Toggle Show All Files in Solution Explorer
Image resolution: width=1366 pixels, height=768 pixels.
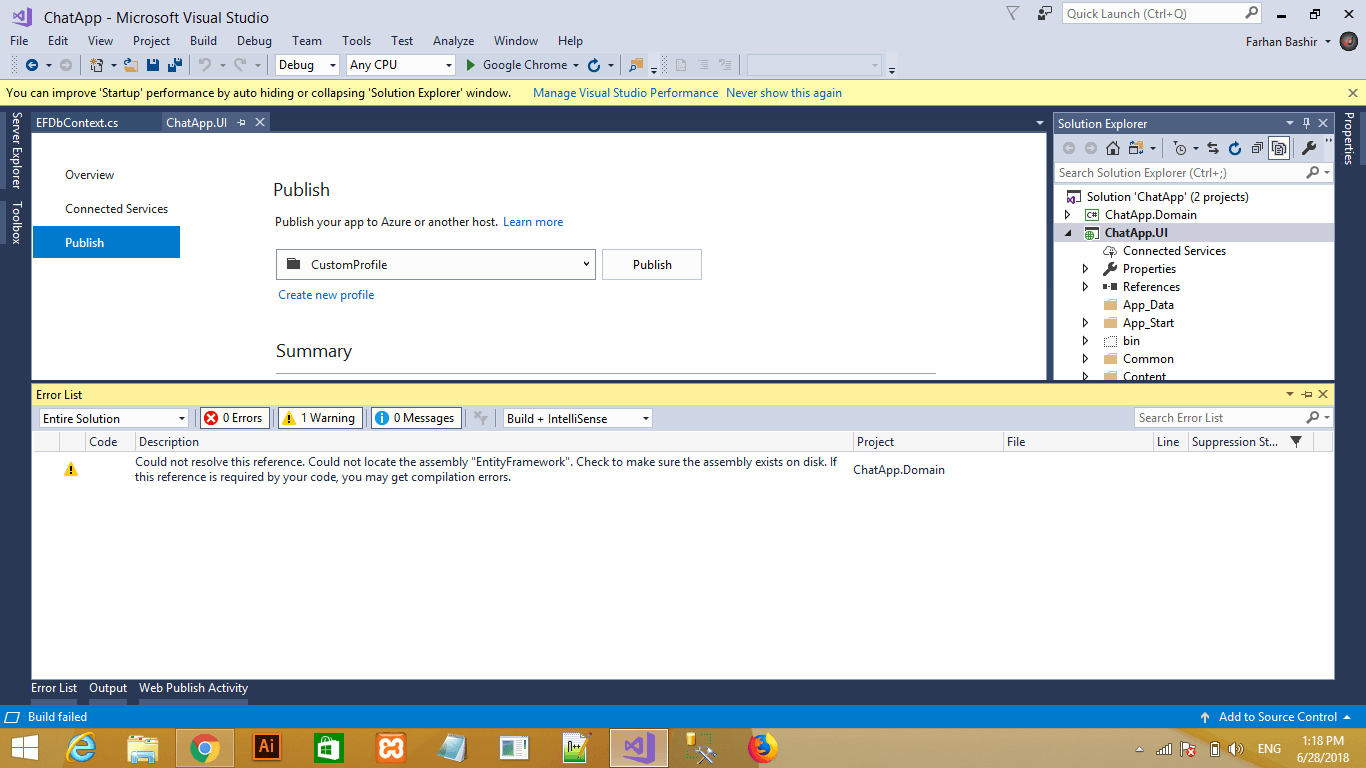1279,148
